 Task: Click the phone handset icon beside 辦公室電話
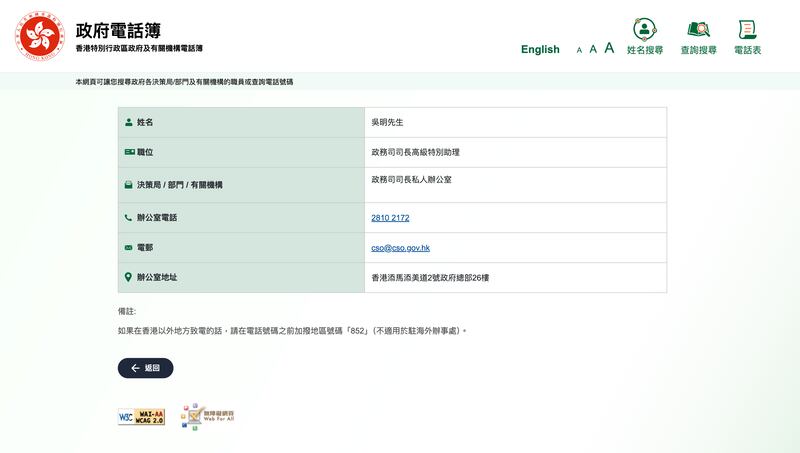tap(128, 217)
